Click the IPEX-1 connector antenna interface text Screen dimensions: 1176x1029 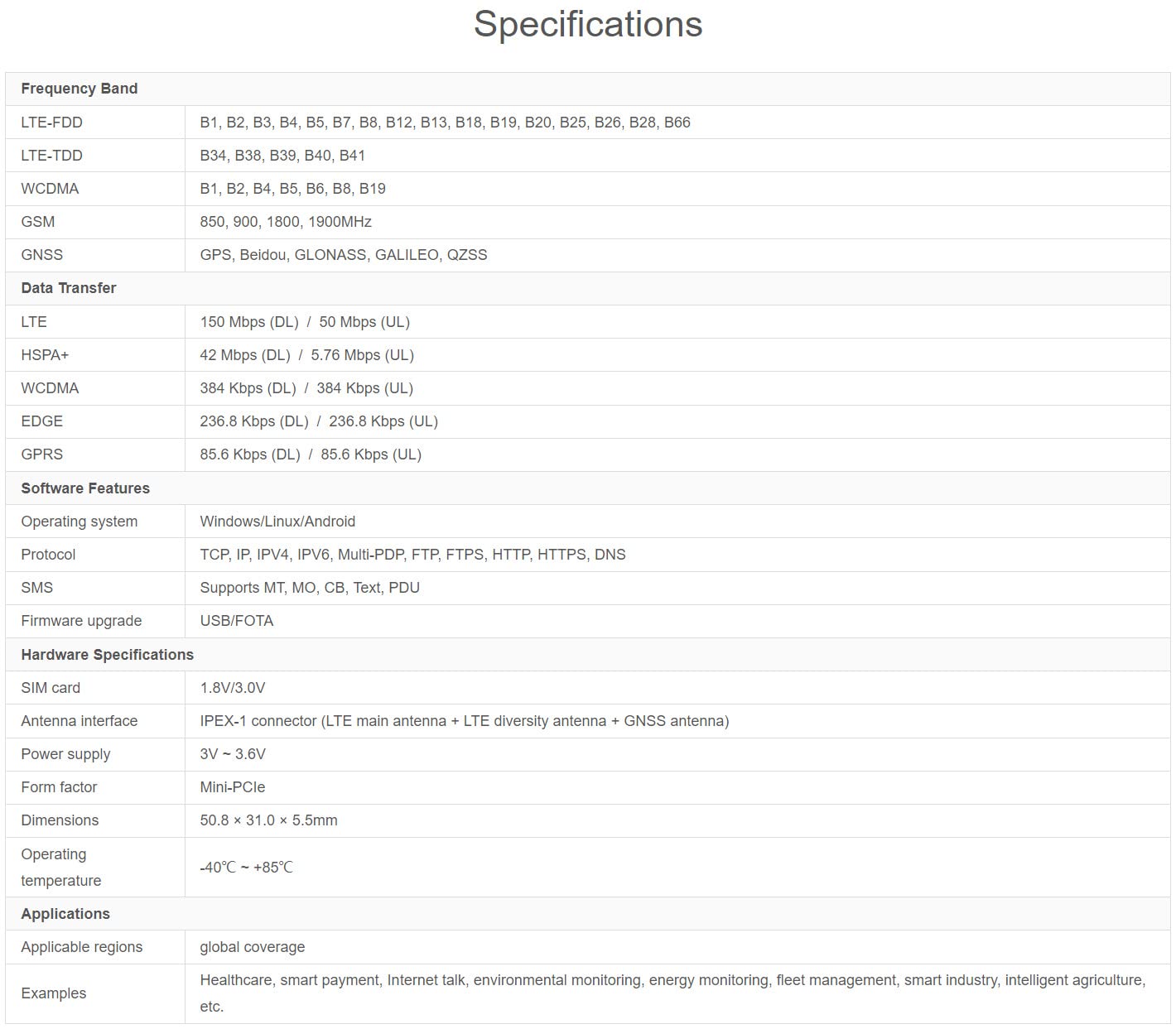click(464, 721)
